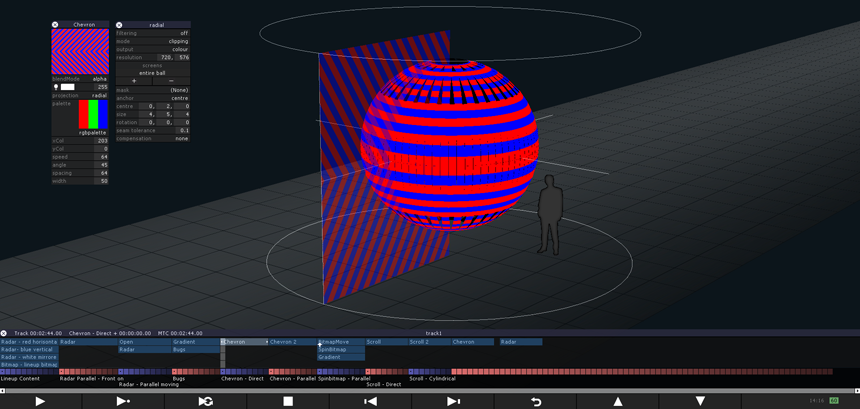The width and height of the screenshot is (860, 409).
Task: Click the green 60 fps indicator
Action: (834, 401)
